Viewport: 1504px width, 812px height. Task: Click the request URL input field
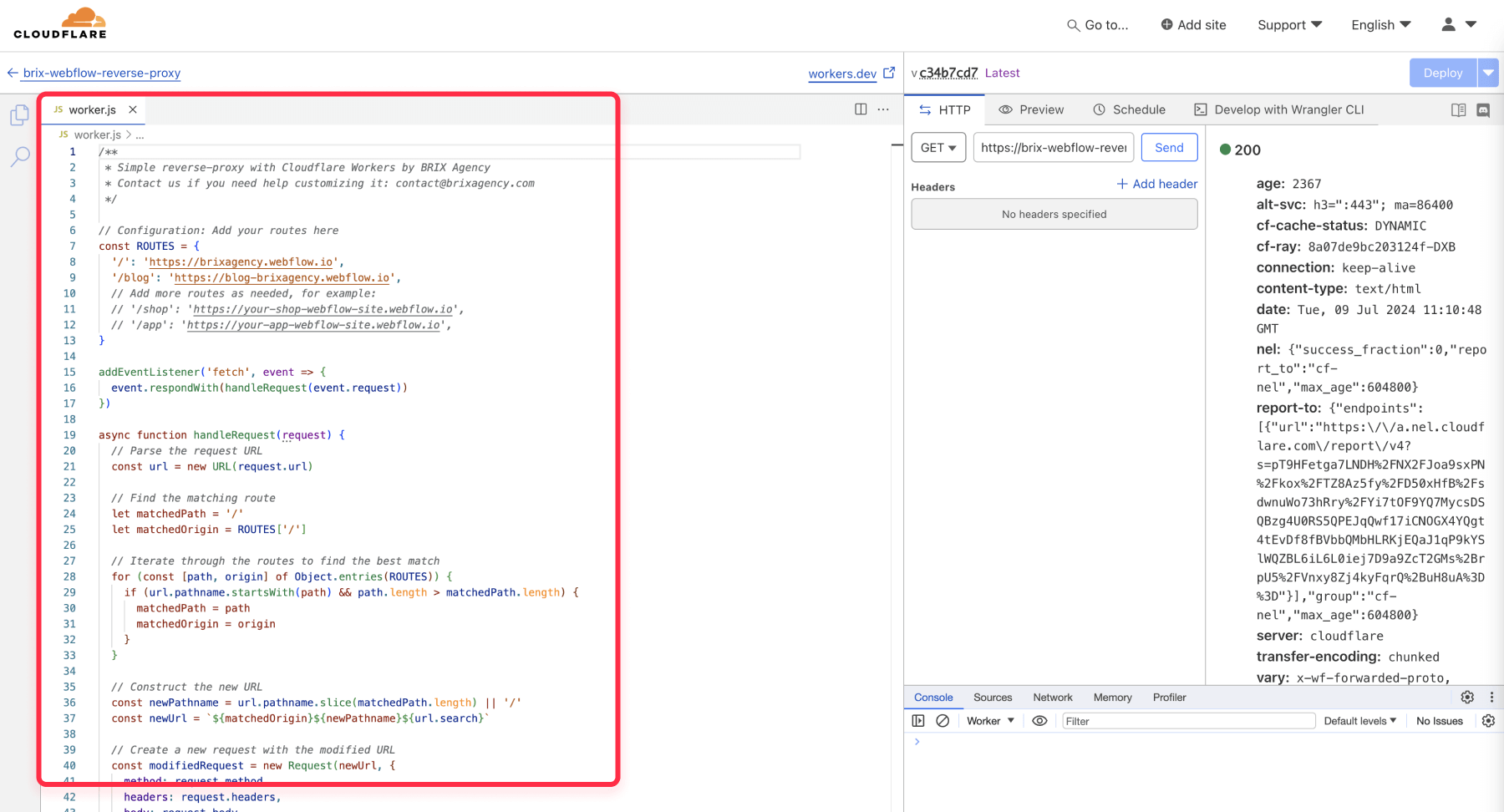coord(1054,147)
